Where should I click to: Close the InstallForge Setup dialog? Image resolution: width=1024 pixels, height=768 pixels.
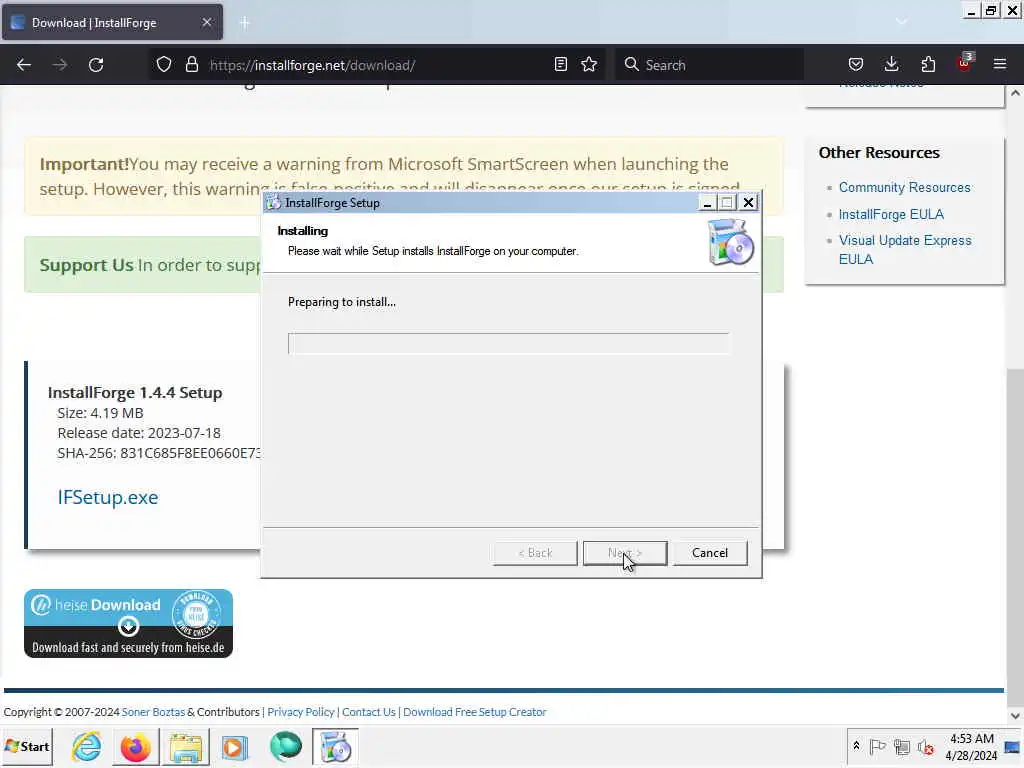[x=748, y=203]
